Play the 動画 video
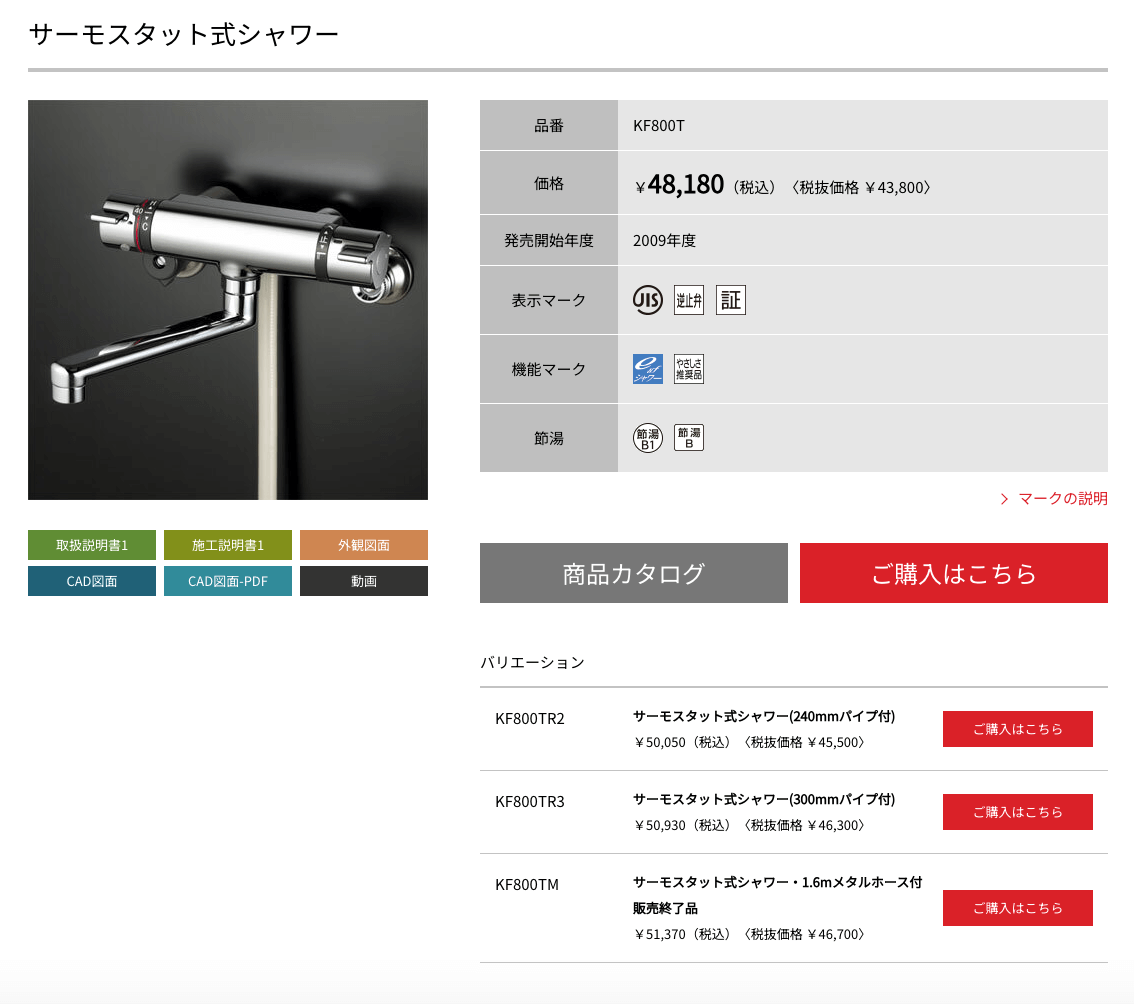Viewport: 1134px width, 1004px height. point(364,581)
